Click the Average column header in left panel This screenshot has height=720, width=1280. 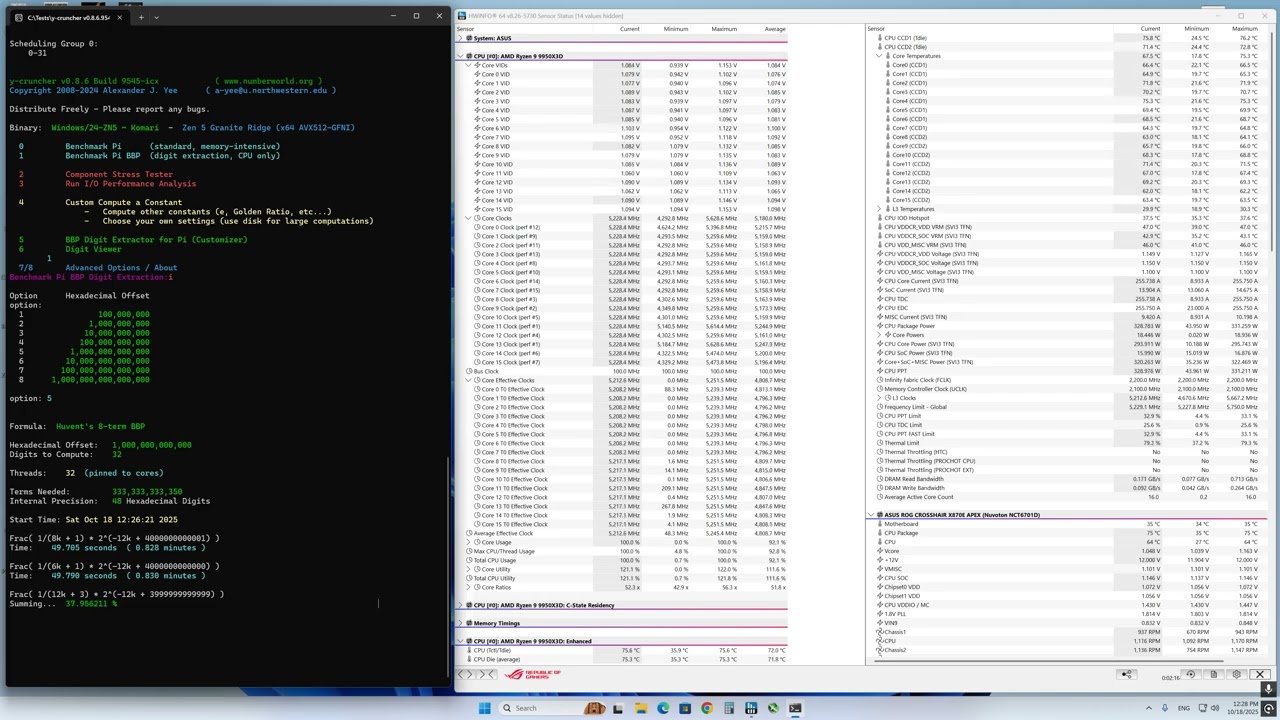(775, 29)
